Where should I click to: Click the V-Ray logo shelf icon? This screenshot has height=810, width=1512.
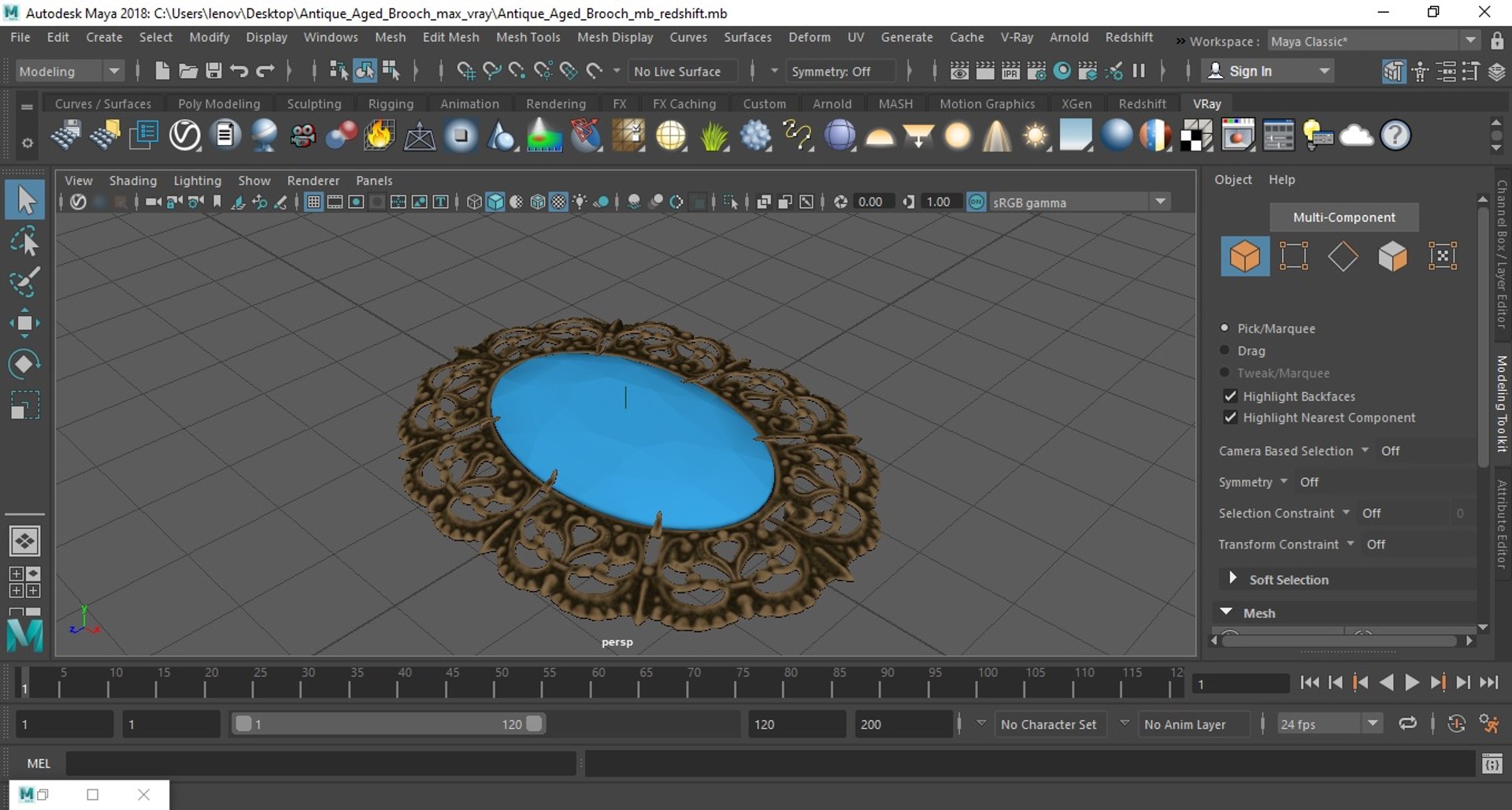click(185, 136)
